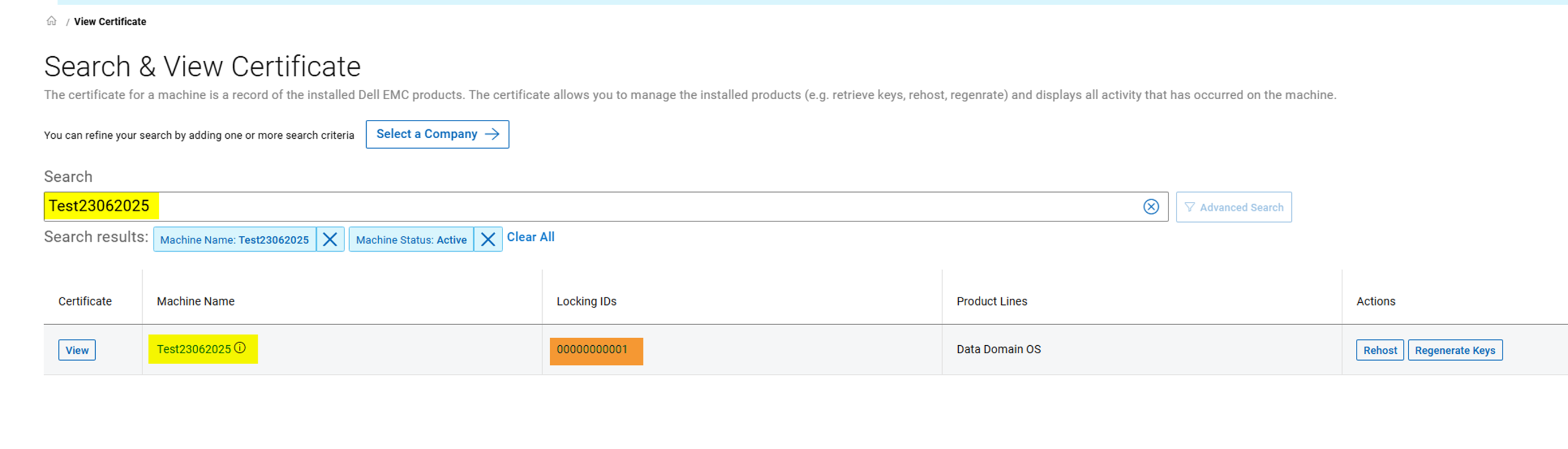Click the Machine Status: Active chip label
Viewport: 1568px width, 449px height.
point(411,240)
